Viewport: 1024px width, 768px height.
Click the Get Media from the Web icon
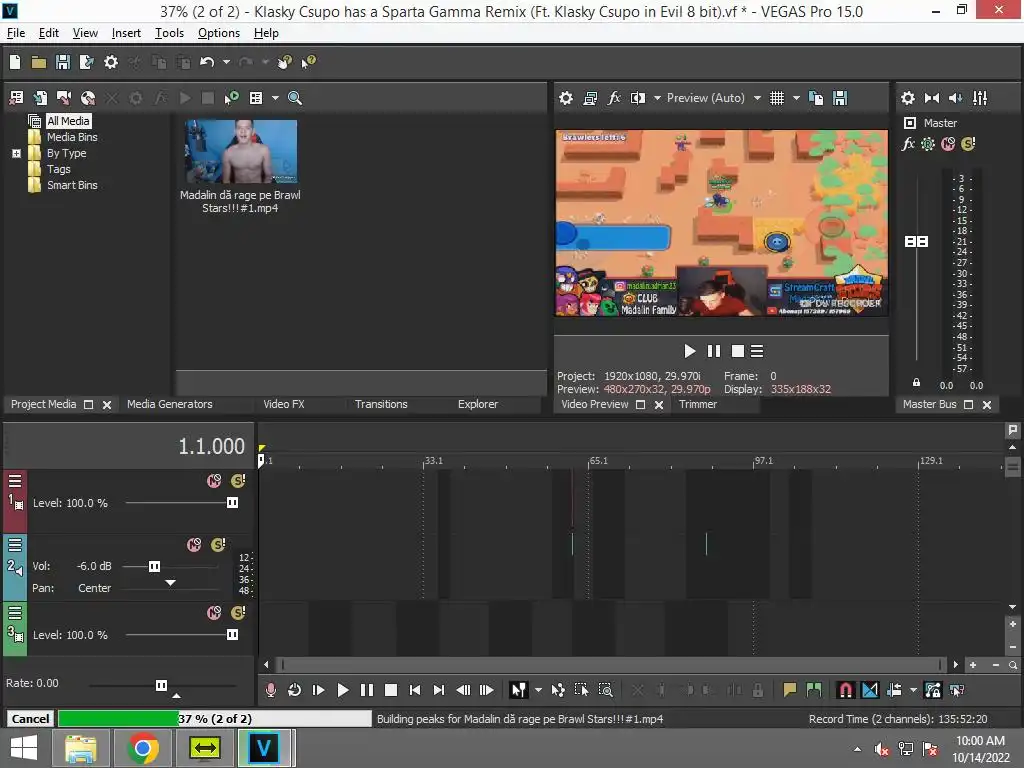click(x=88, y=98)
